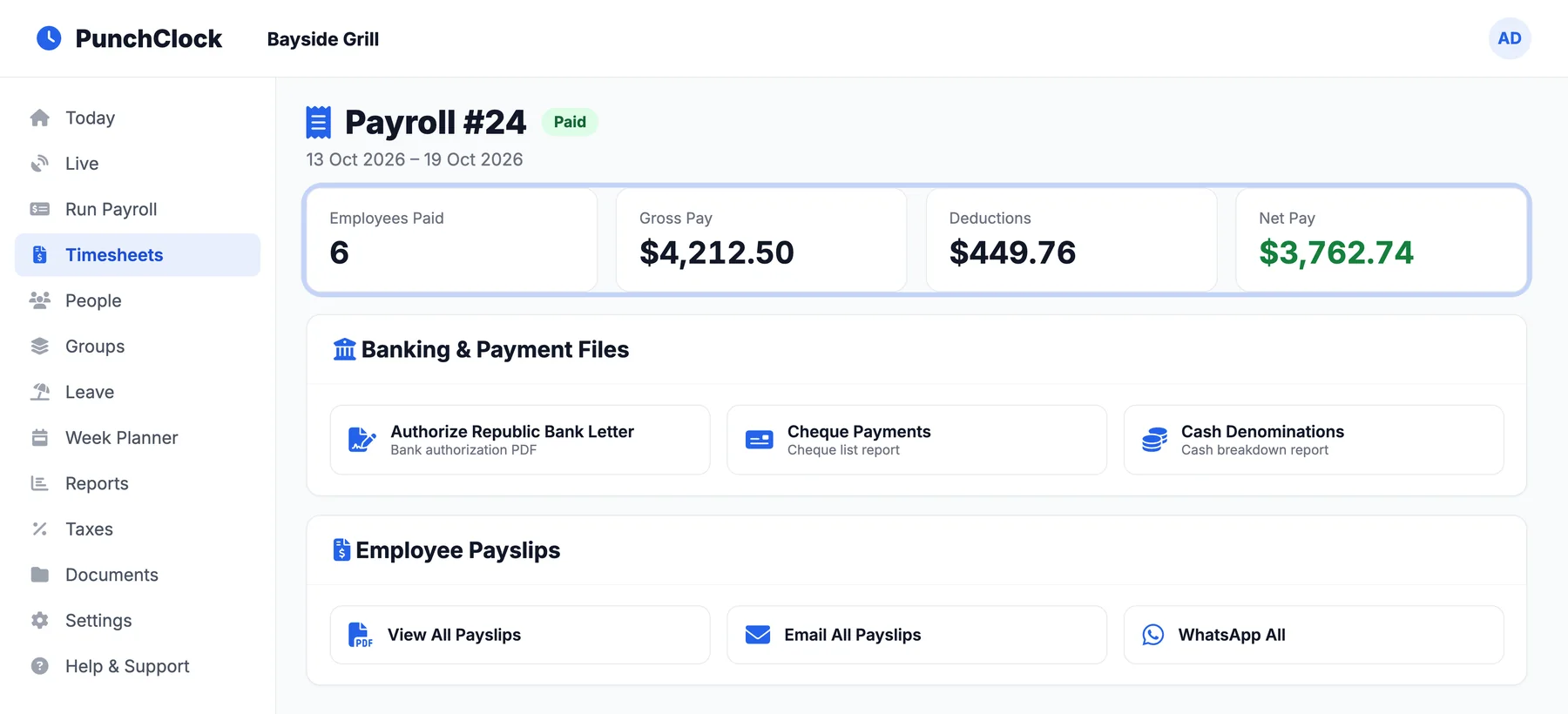This screenshot has height=714, width=1568.
Task: Click the 'Cash breakdown report' subtitle
Action: (1254, 450)
